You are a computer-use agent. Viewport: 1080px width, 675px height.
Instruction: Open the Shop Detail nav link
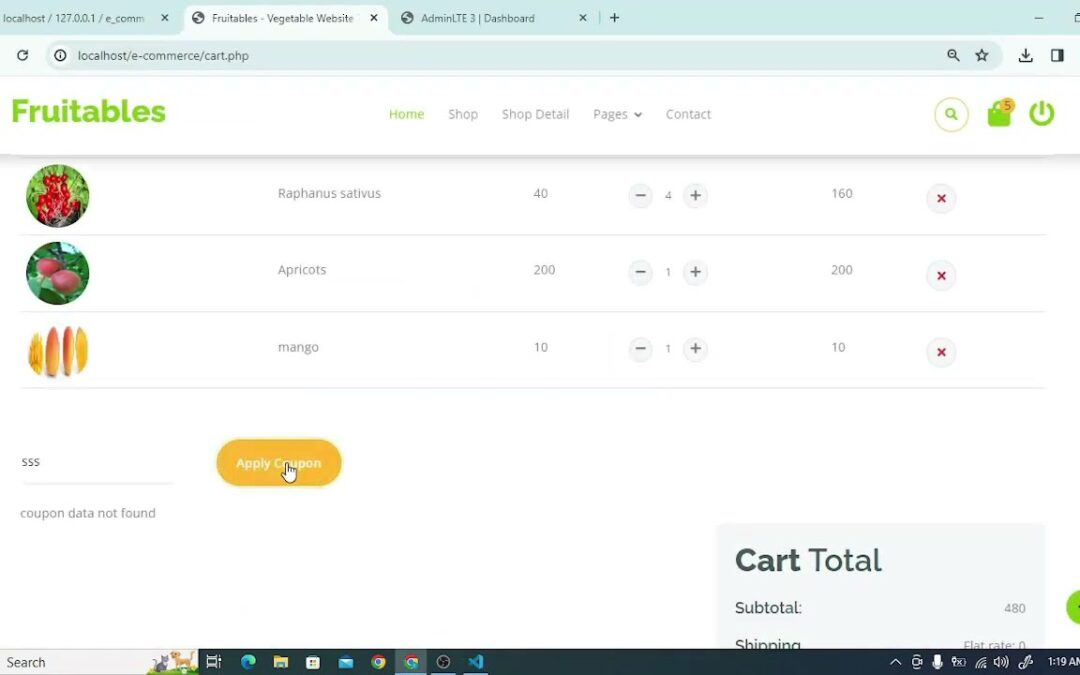[x=535, y=114]
